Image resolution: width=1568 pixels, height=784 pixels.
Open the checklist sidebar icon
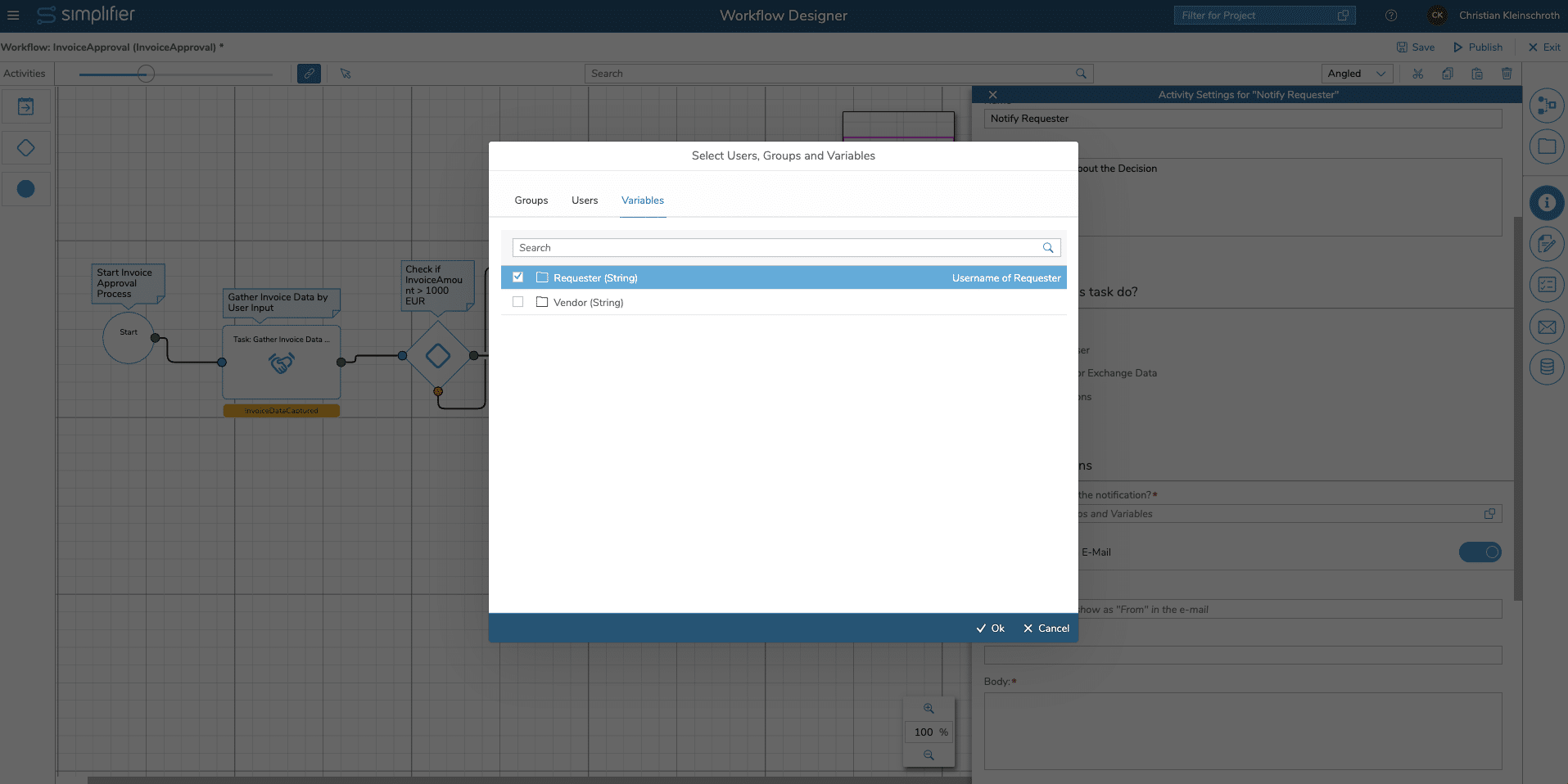click(1547, 285)
